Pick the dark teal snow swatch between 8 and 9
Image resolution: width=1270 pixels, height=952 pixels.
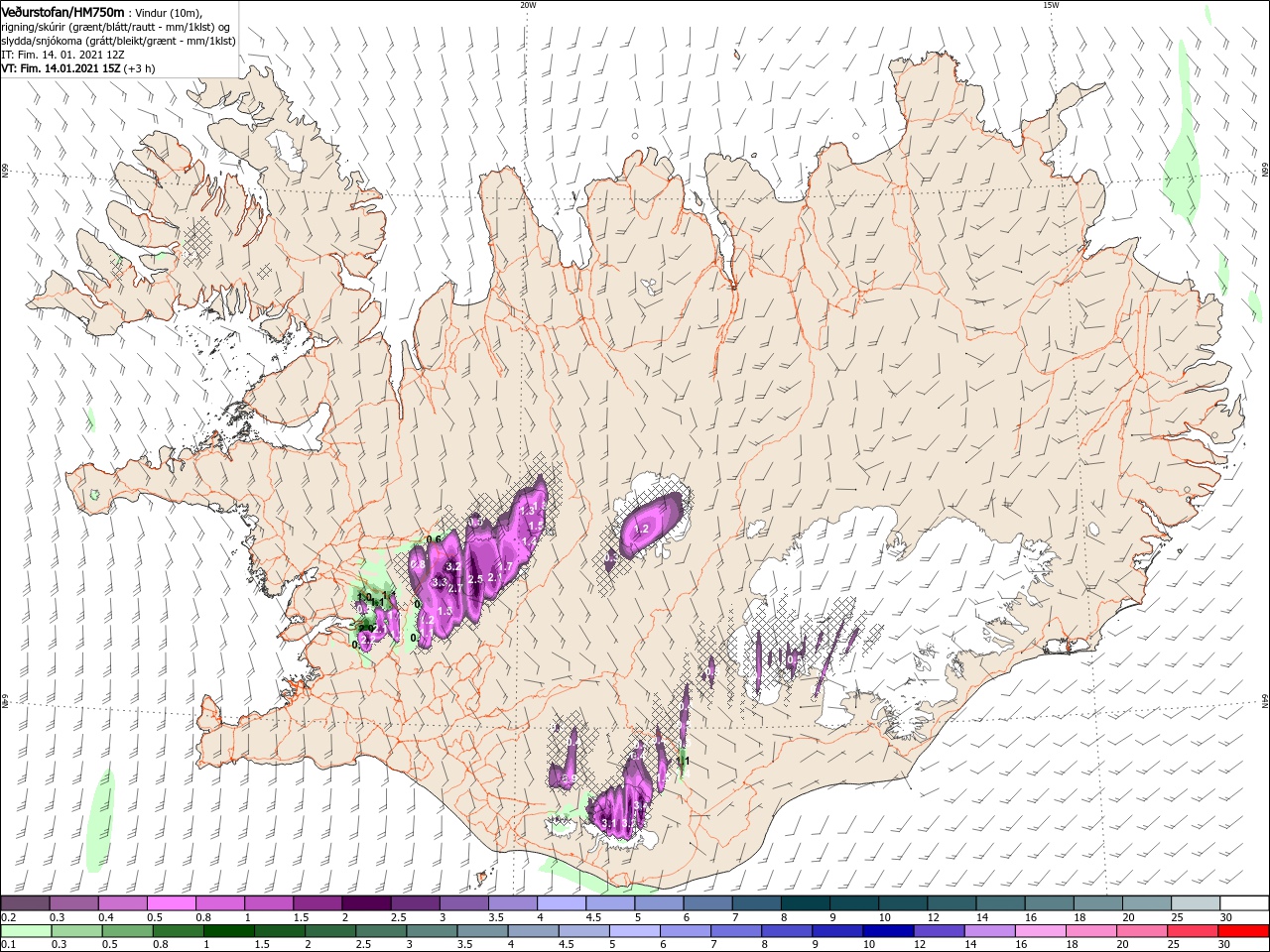[806, 903]
